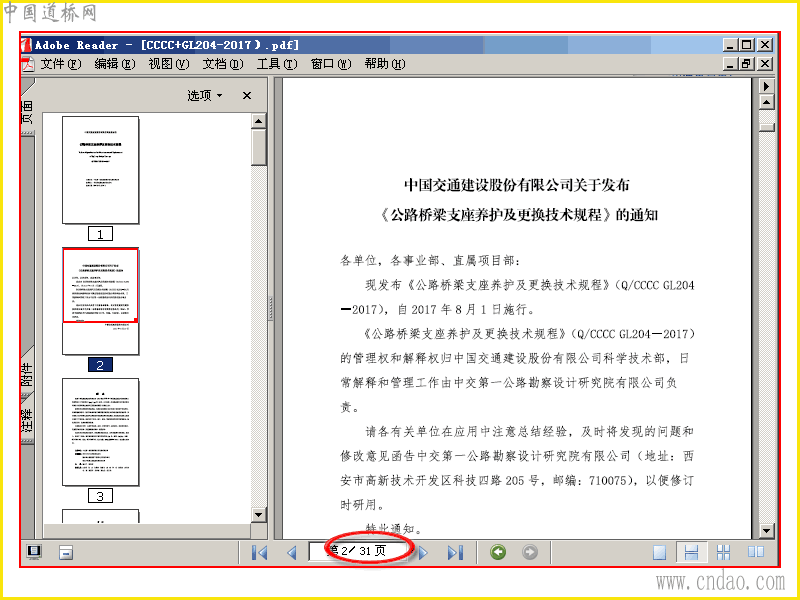Minimize the Adobe Reader window
Screen dimensions: 800x600
click(731, 45)
